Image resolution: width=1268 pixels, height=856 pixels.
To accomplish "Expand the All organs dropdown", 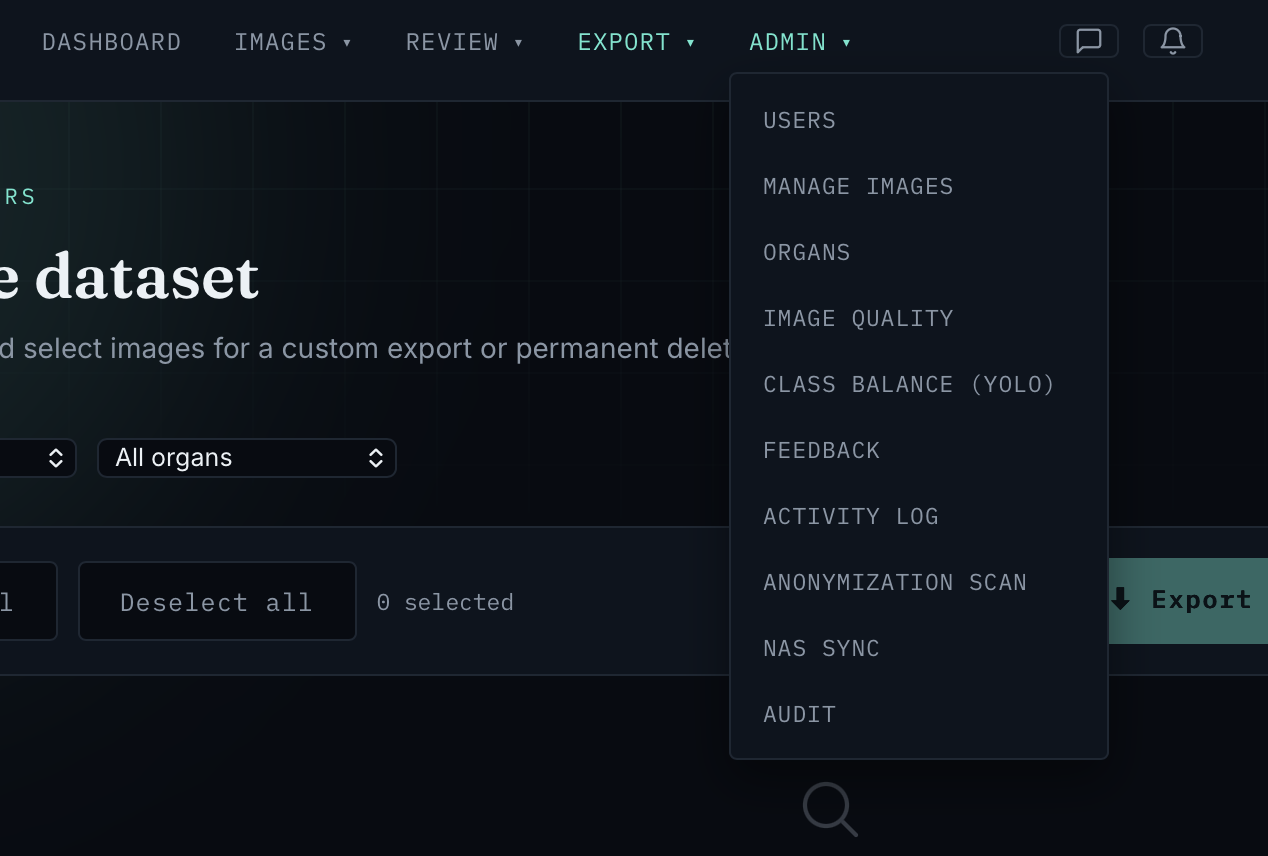I will (247, 458).
